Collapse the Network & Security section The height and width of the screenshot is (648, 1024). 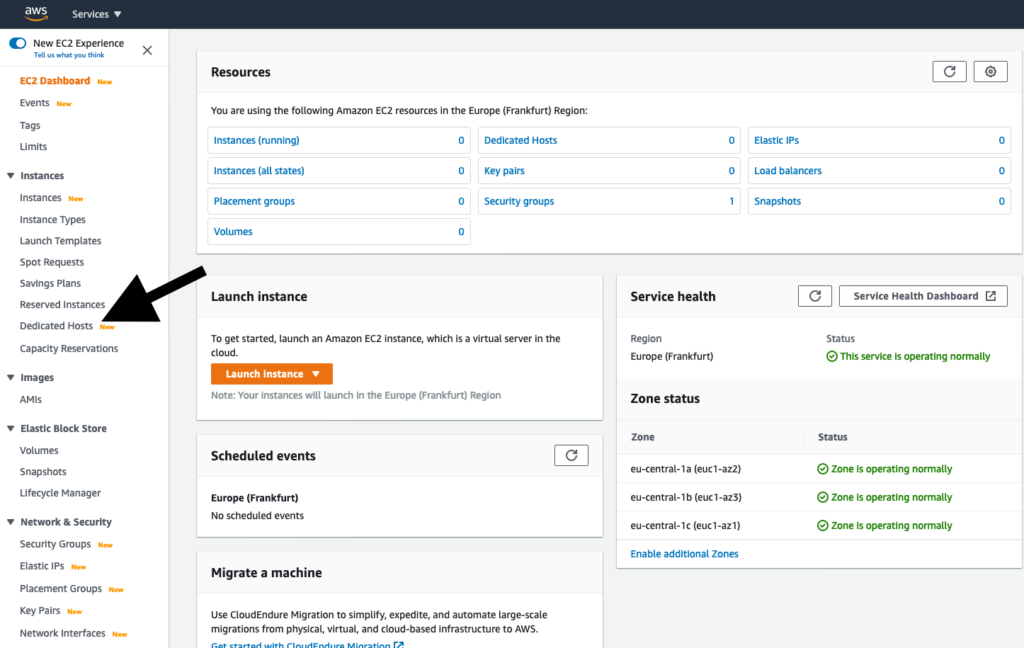click(10, 522)
